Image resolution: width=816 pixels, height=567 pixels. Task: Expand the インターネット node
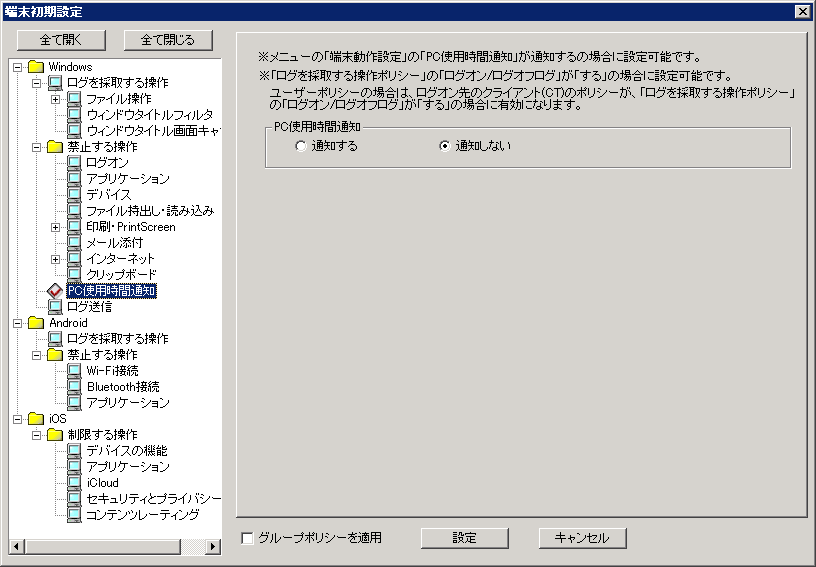click(55, 259)
